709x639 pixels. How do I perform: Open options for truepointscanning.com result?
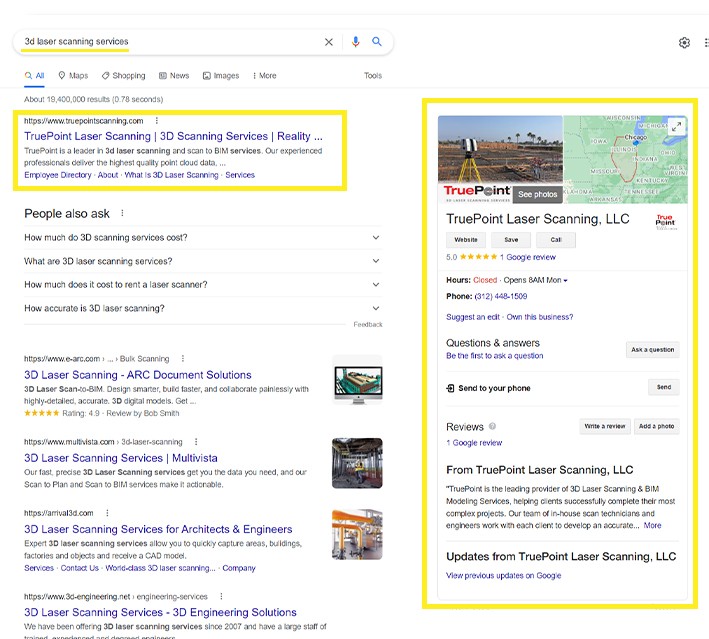(x=157, y=121)
